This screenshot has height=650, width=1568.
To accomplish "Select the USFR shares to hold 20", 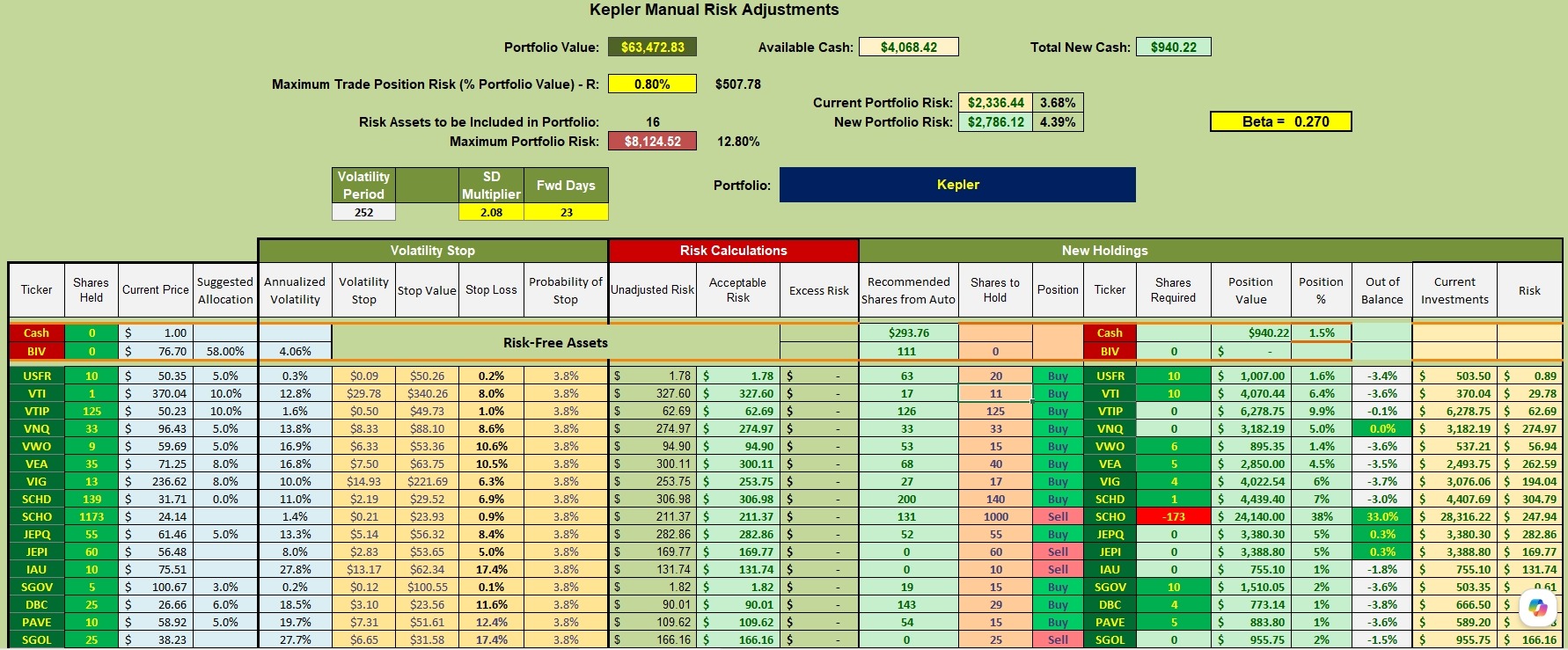I will 995,376.
